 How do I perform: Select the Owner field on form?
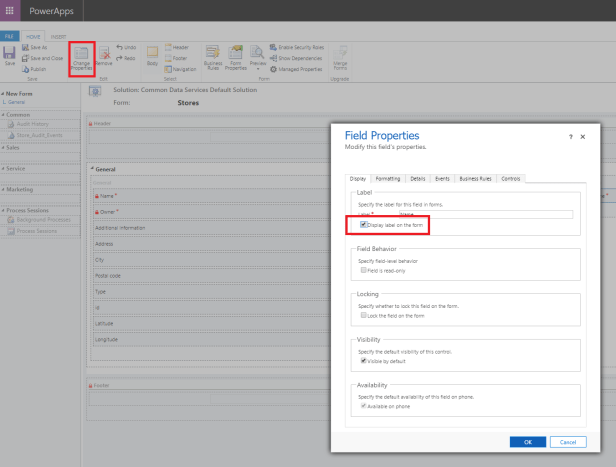211,212
